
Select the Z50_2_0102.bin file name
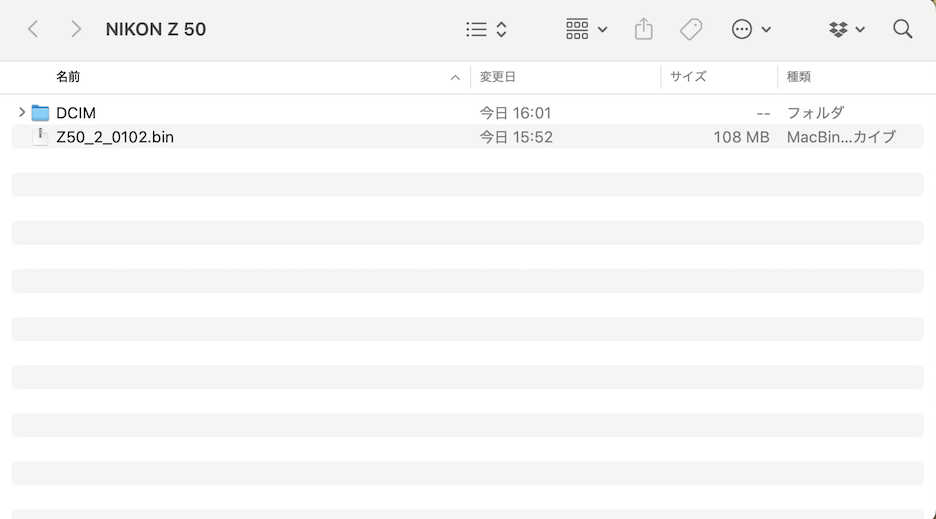(x=115, y=137)
